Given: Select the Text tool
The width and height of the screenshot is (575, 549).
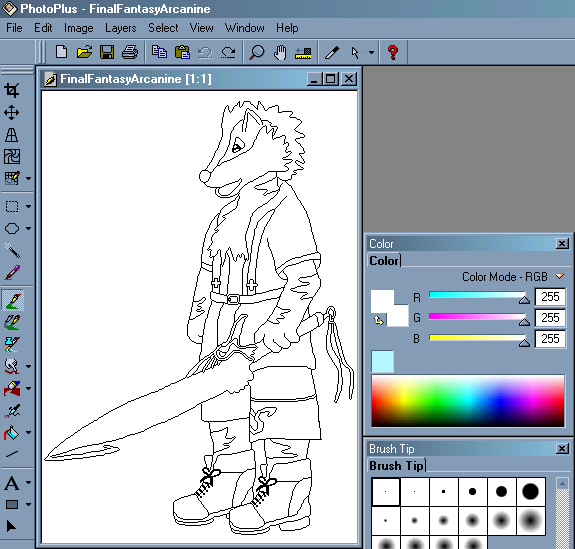Looking at the screenshot, I should [11, 483].
